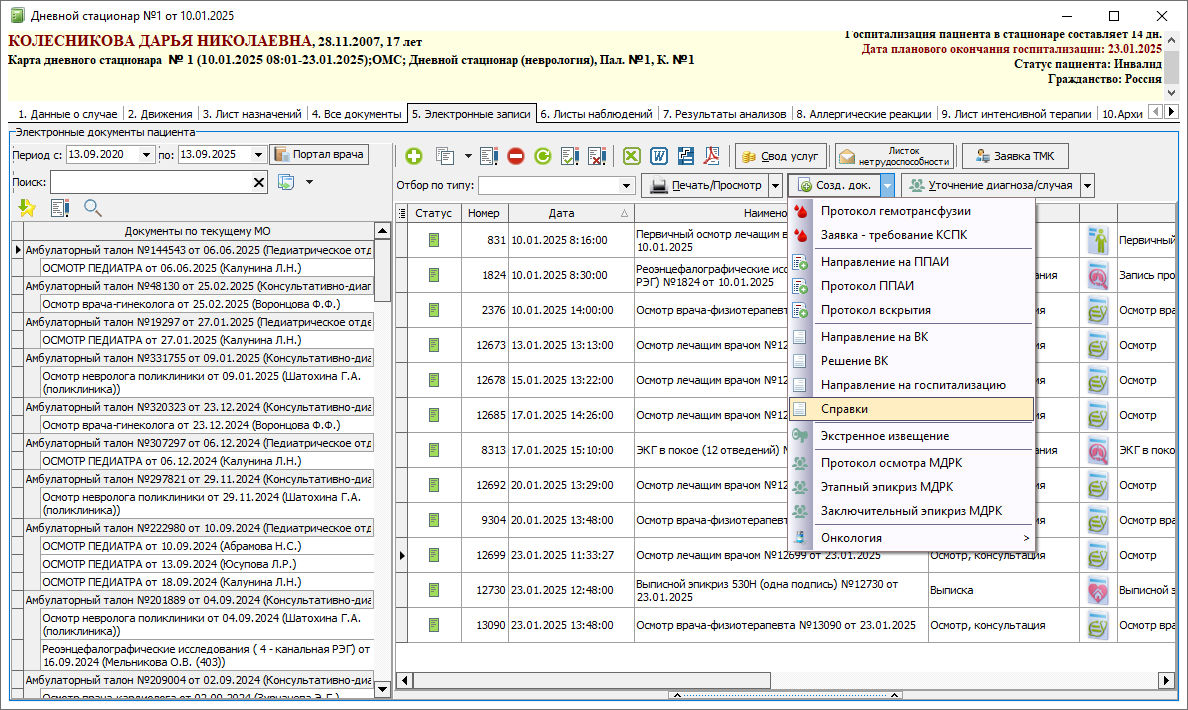Click the green status icon in row 1824
Screen dimensions: 1188x710
pyautogui.click(x=434, y=275)
